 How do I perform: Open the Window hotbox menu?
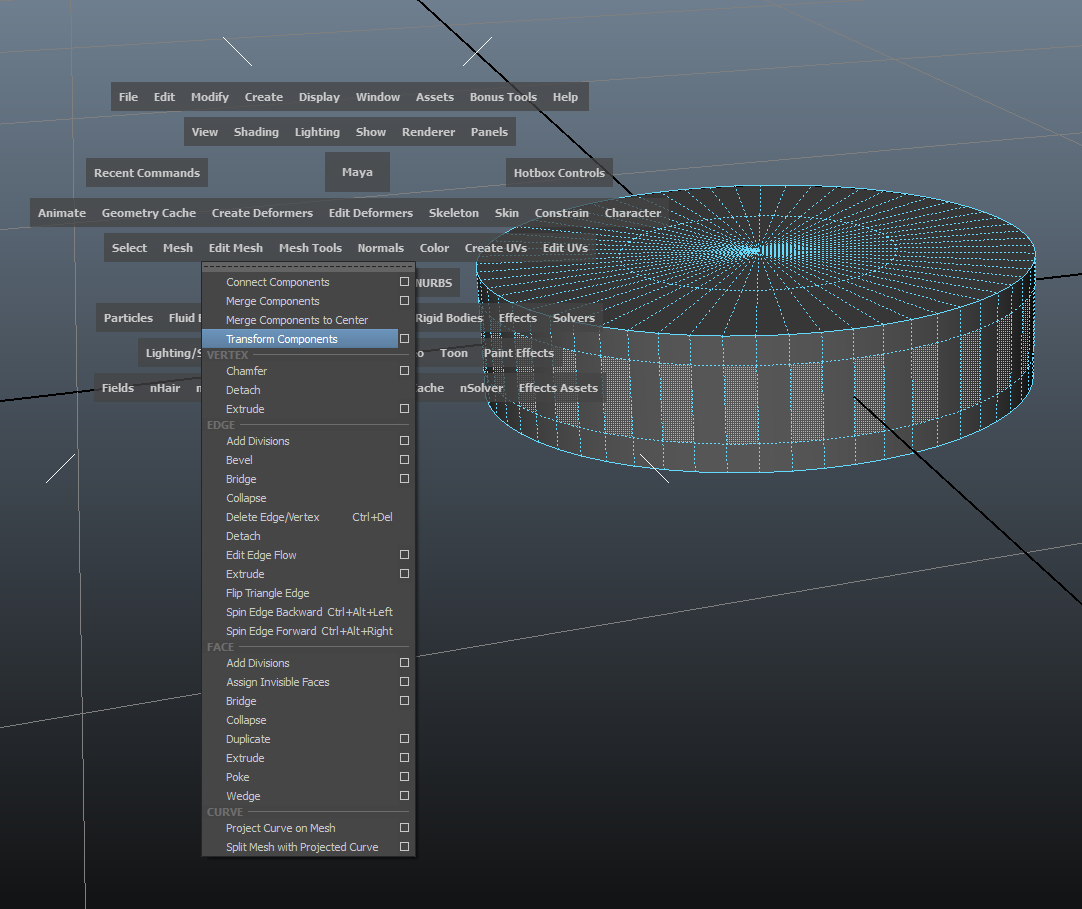pyautogui.click(x=378, y=97)
